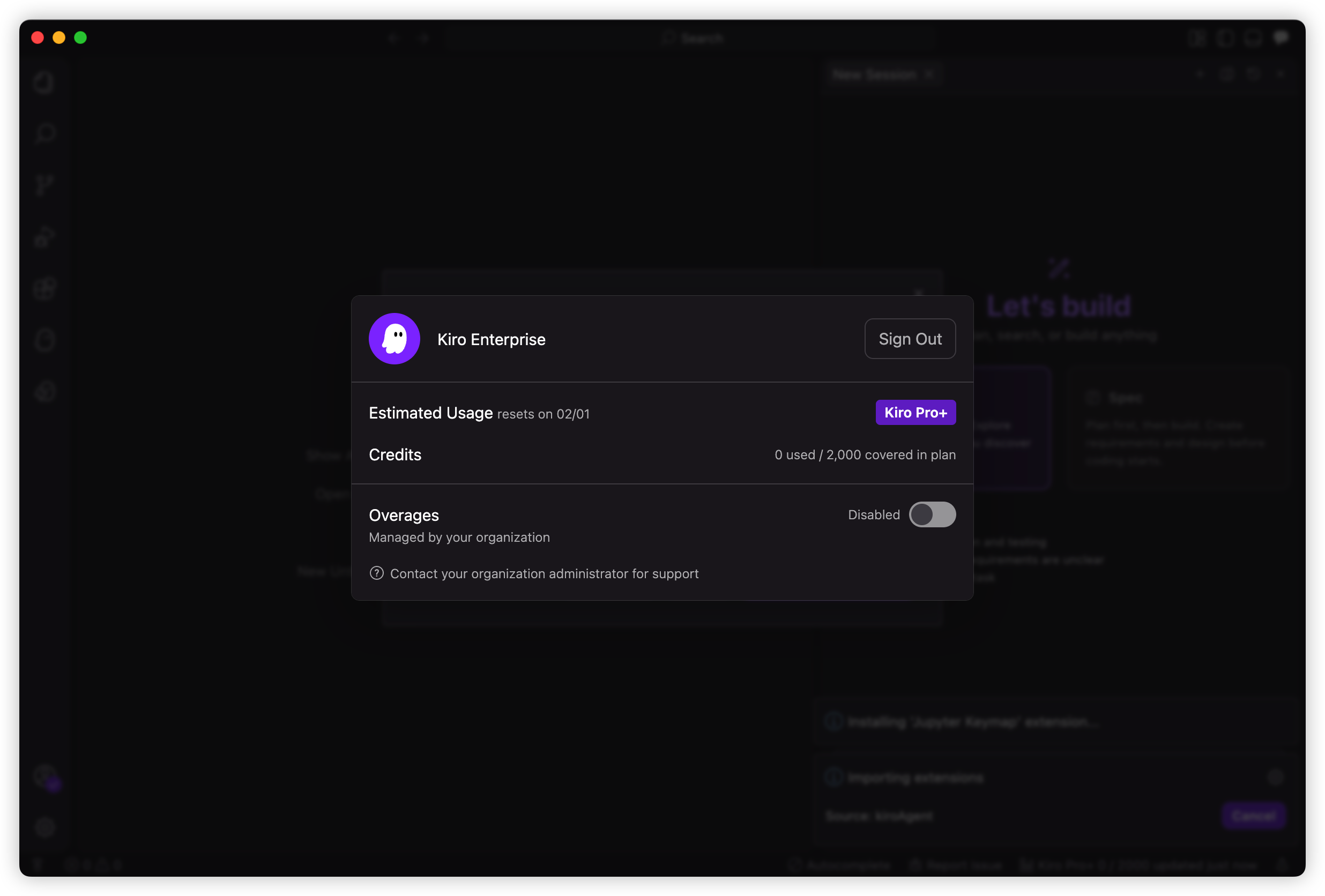Click the Credits usage row
Image resolution: width=1325 pixels, height=896 pixels.
(662, 454)
